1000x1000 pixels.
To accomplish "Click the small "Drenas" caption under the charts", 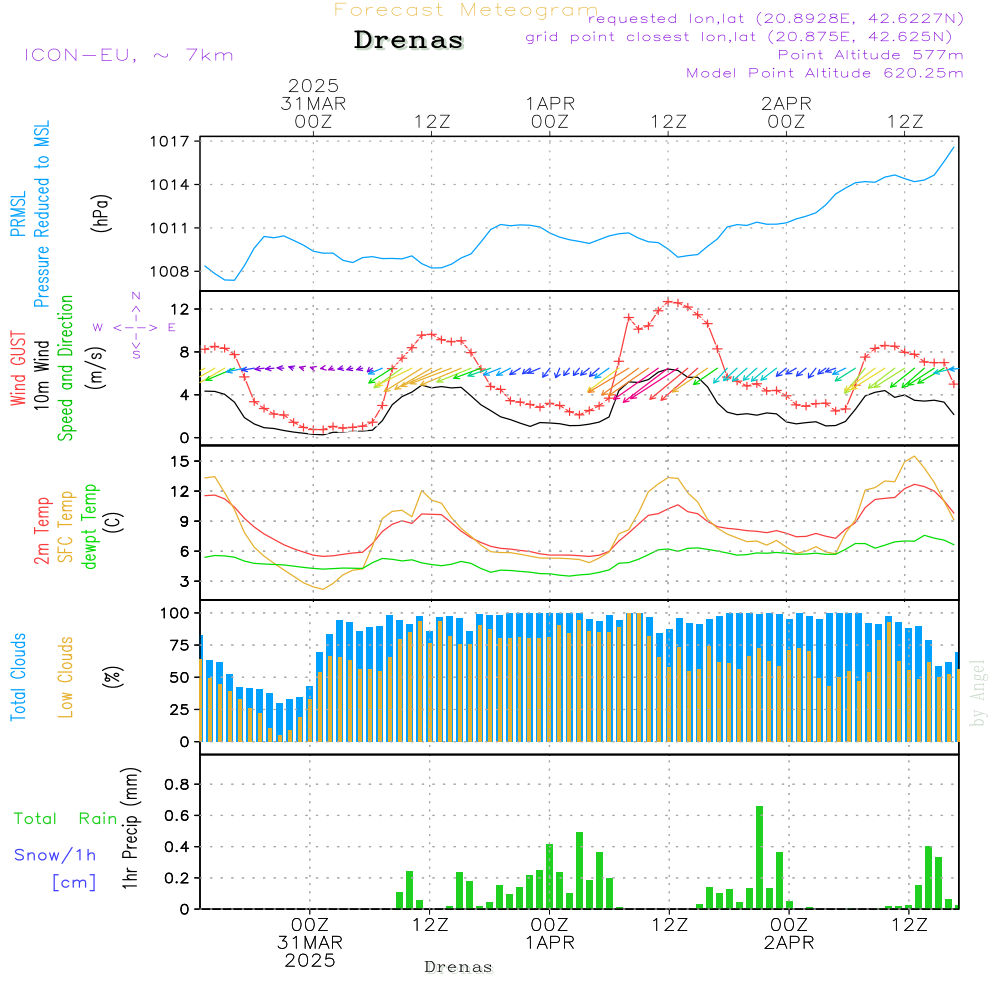I will 459,967.
